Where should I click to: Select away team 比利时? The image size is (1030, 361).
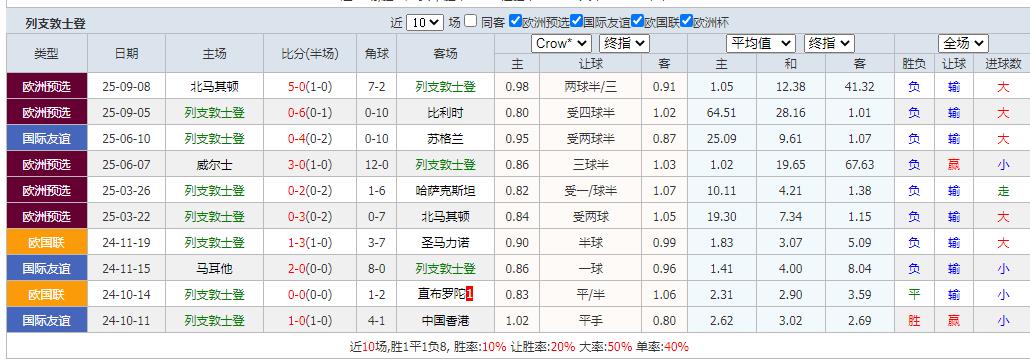click(x=445, y=113)
